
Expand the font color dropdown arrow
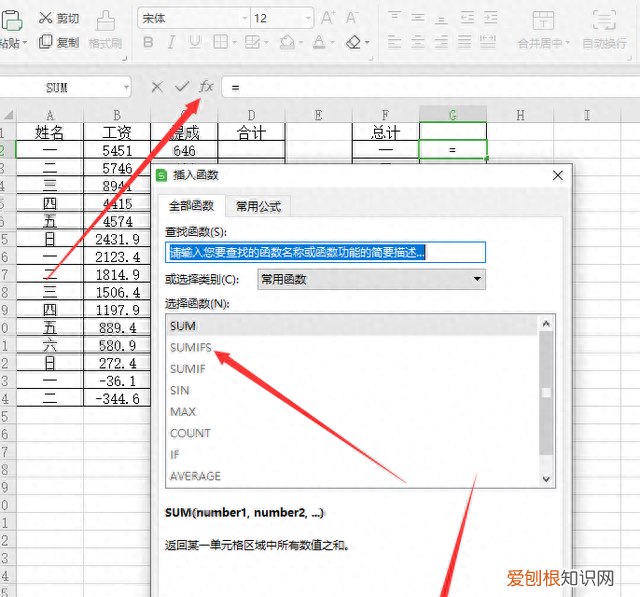point(332,42)
